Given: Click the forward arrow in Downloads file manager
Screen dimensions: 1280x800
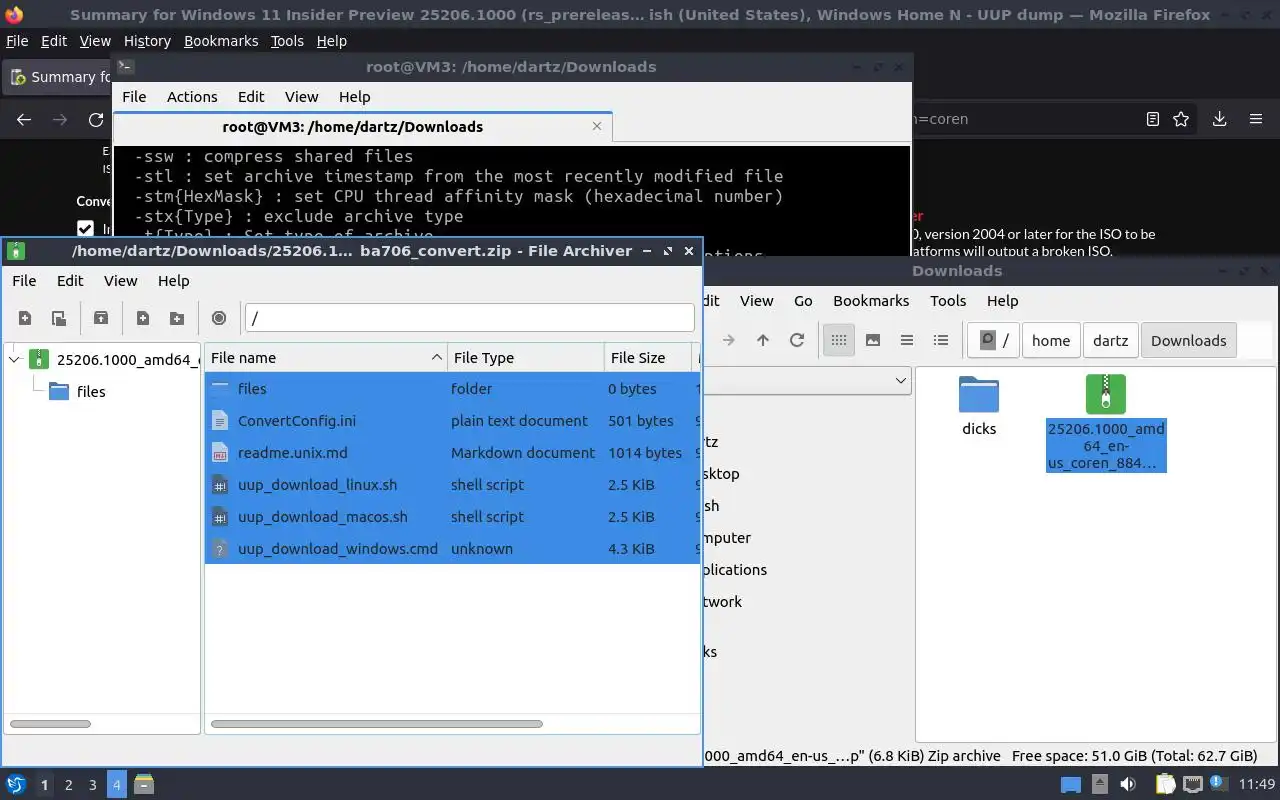Looking at the screenshot, I should (729, 340).
